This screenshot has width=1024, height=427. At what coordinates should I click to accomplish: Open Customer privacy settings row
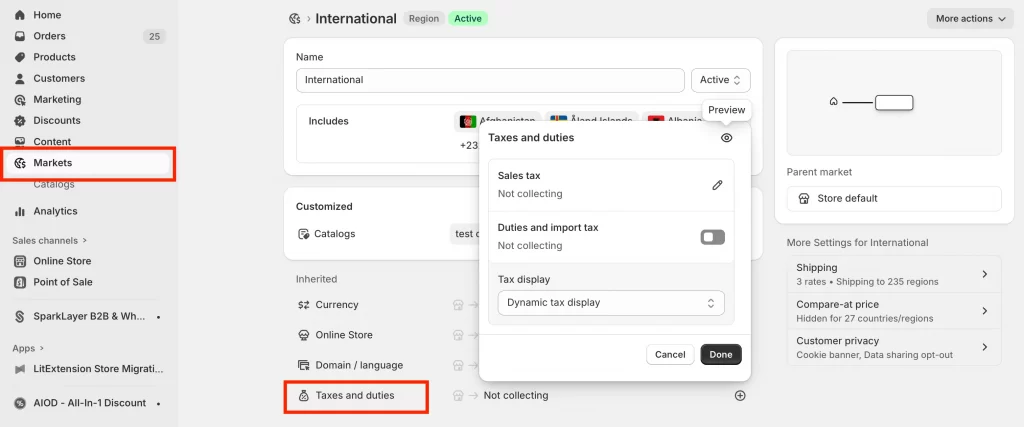tap(893, 347)
